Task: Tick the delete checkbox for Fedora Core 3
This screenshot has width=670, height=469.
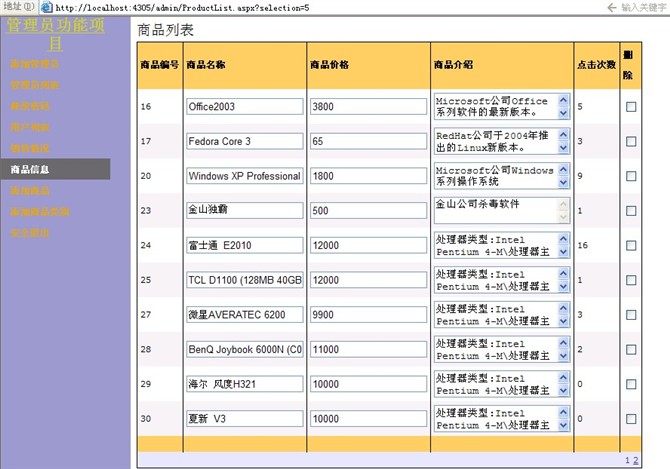Action: [631, 141]
